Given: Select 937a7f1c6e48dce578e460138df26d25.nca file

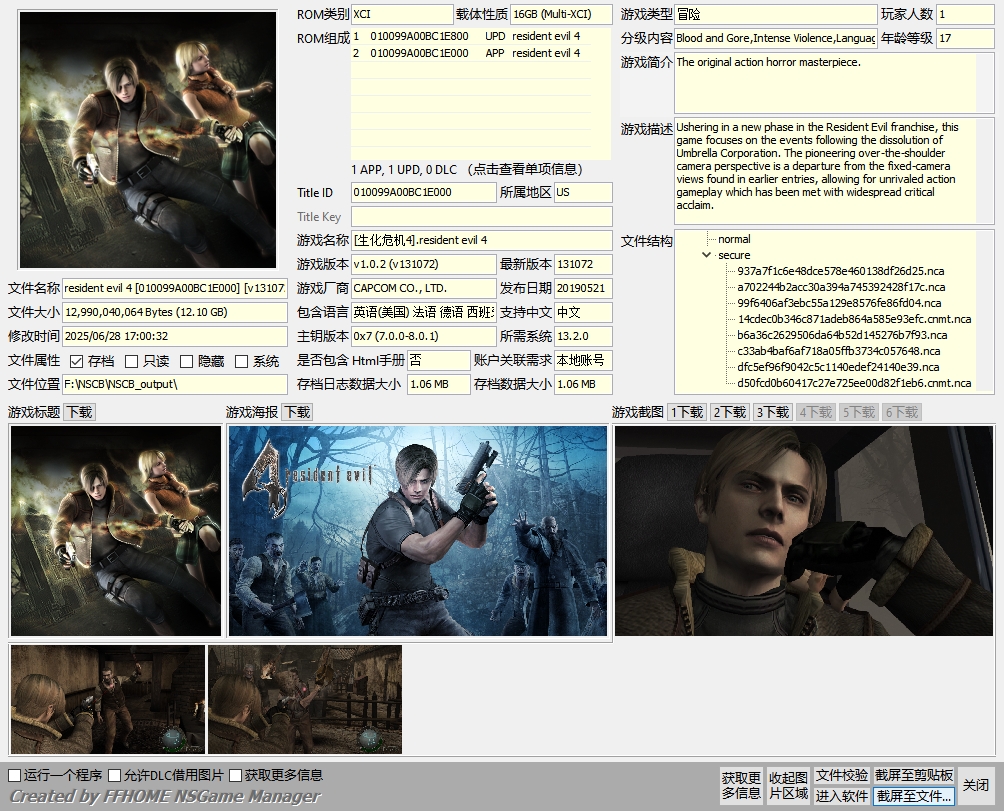Looking at the screenshot, I should (x=840, y=271).
